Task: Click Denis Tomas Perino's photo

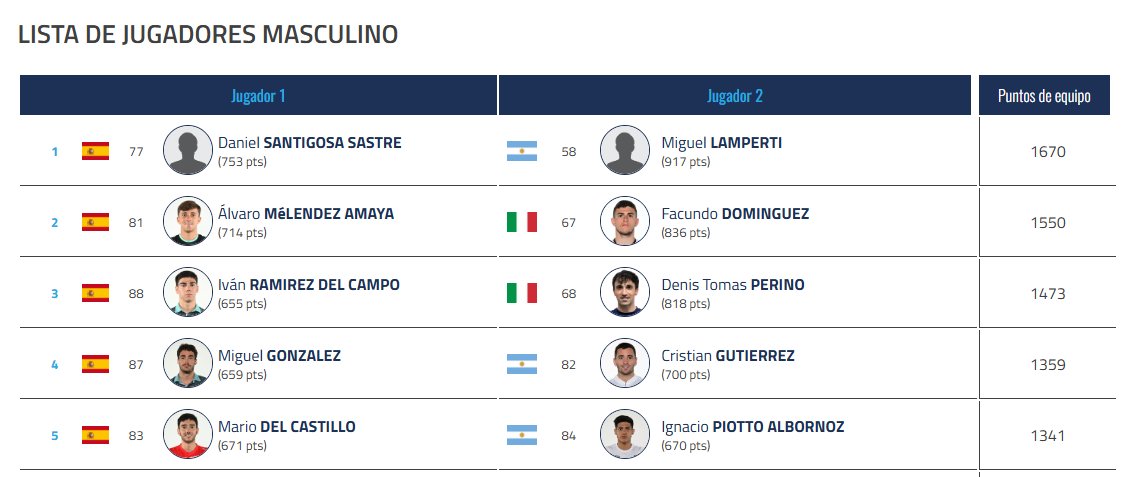Action: coord(625,293)
